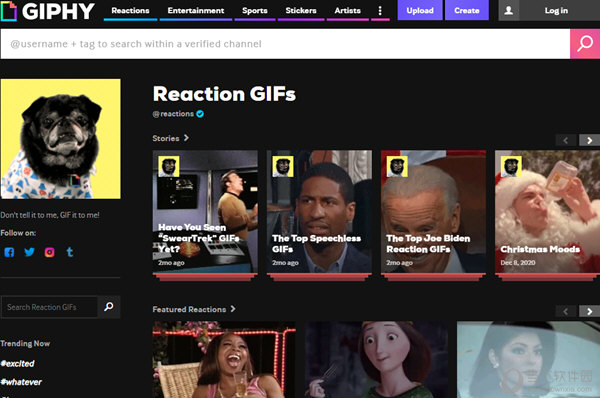The image size is (600, 398).
Task: Click the Trending Now heading
Action: 25,343
